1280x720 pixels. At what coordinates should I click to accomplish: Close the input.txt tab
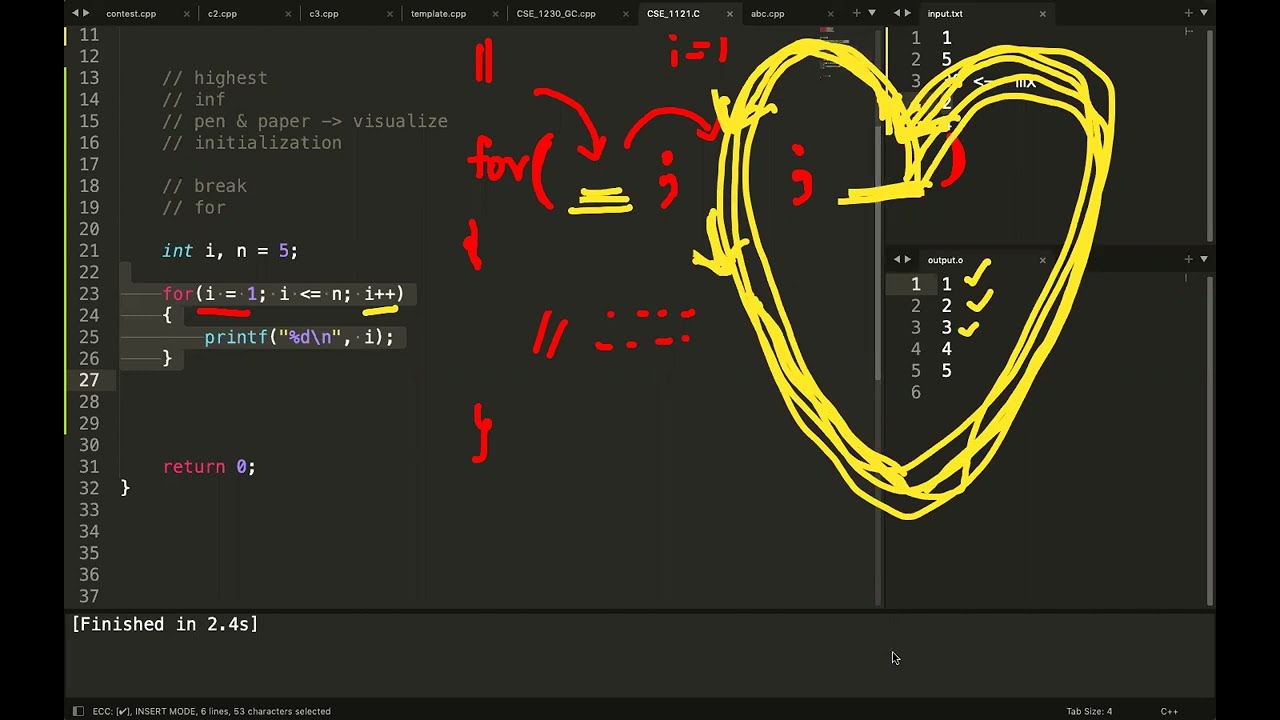click(x=1042, y=14)
